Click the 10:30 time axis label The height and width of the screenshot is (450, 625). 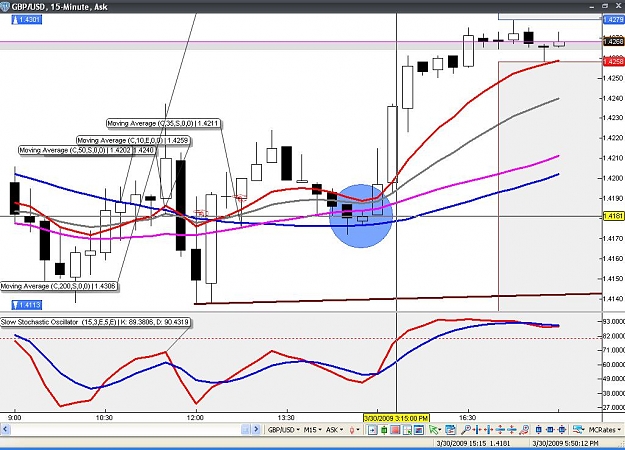[104, 418]
